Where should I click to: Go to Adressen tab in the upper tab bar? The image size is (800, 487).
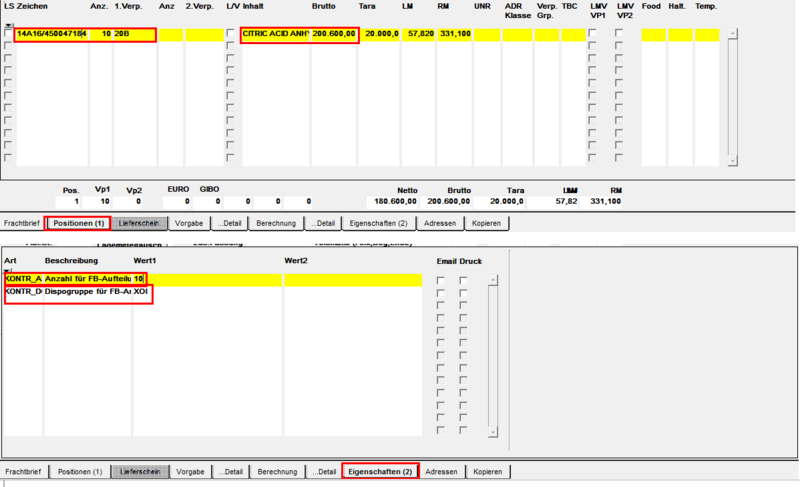[x=440, y=223]
